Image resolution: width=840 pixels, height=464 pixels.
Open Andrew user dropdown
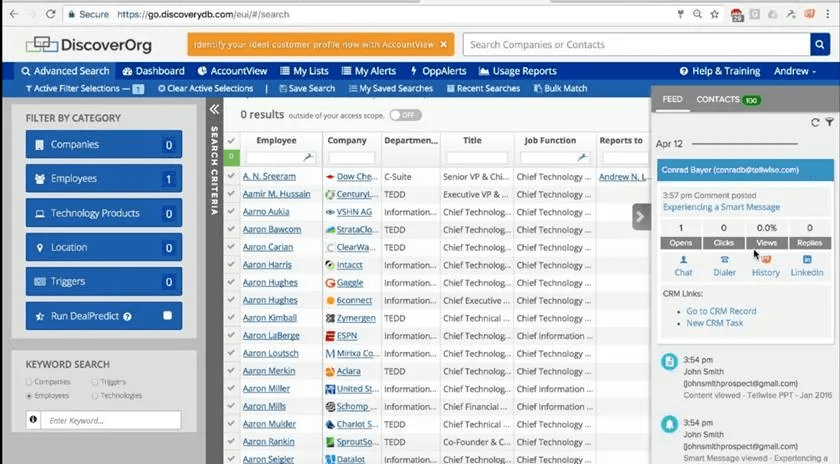[x=795, y=71]
